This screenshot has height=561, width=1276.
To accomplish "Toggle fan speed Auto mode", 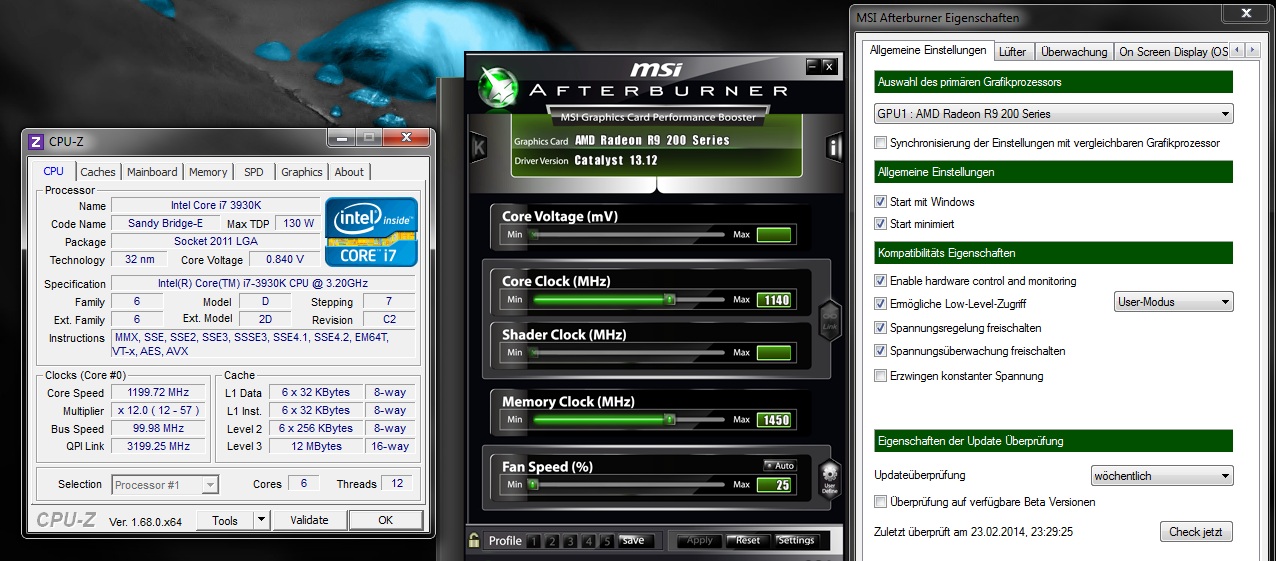I will coord(779,466).
